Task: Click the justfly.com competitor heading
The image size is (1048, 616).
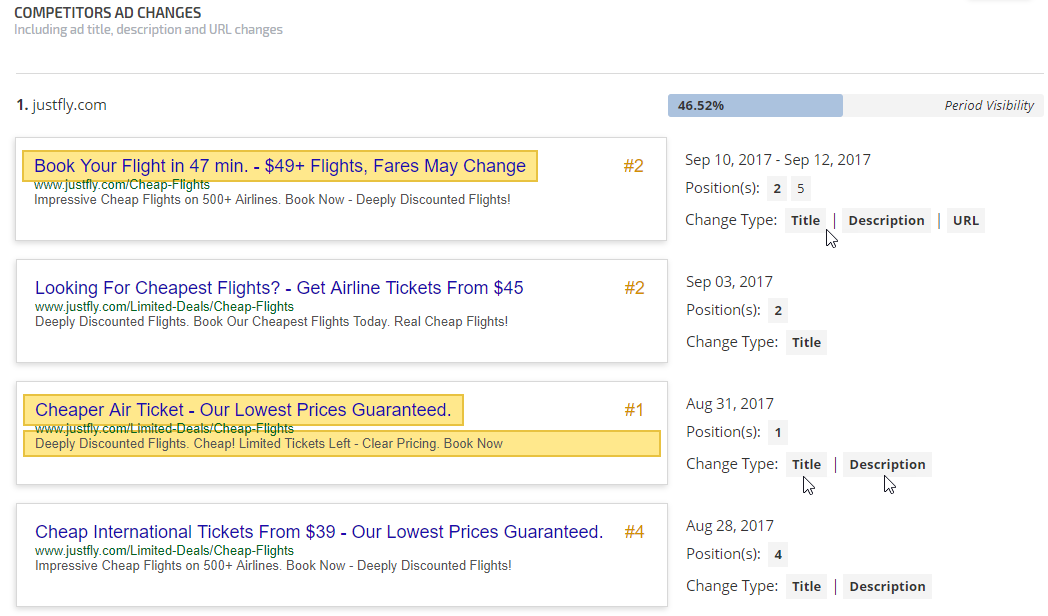Action: (x=68, y=105)
